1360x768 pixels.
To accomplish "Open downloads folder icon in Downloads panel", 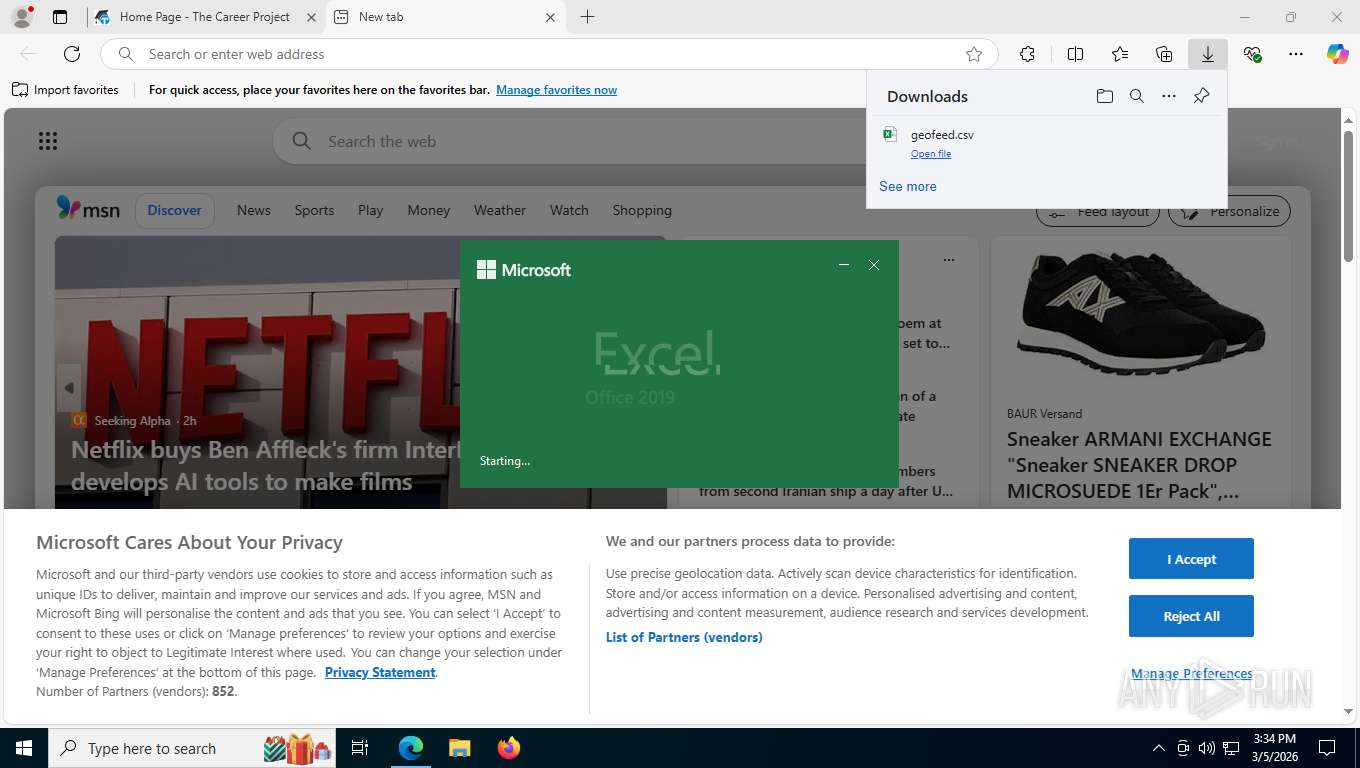I will click(x=1104, y=96).
